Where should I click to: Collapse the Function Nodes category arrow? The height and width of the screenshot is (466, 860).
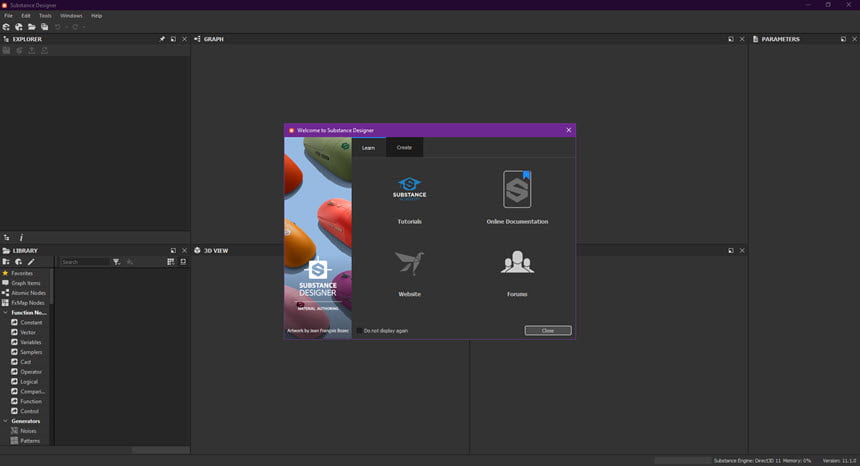pos(5,312)
